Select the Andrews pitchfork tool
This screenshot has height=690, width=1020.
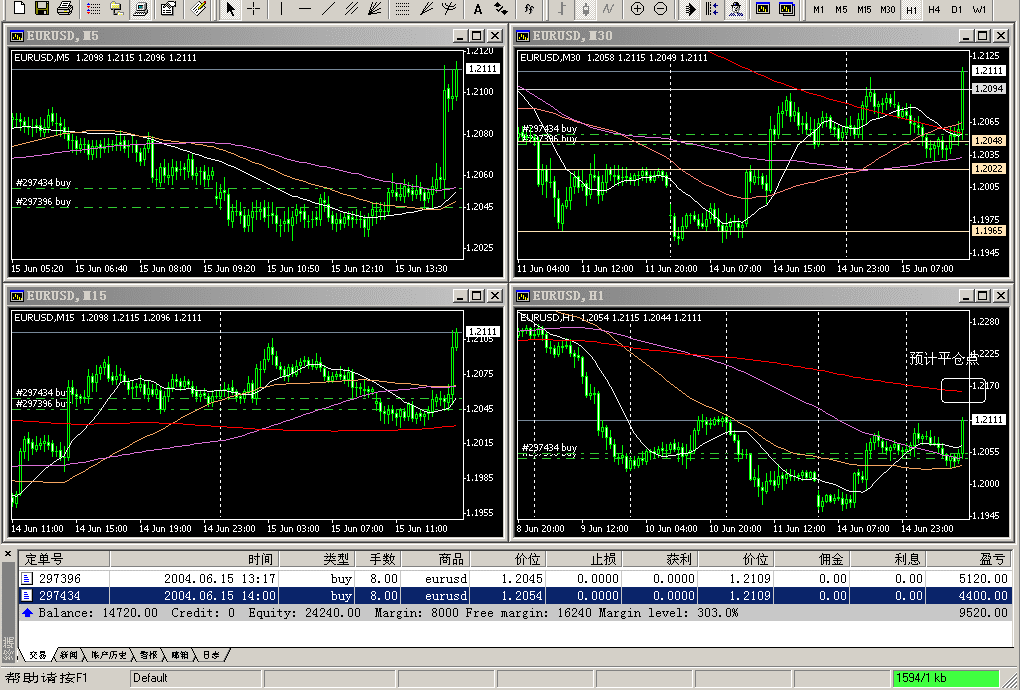(449, 8)
